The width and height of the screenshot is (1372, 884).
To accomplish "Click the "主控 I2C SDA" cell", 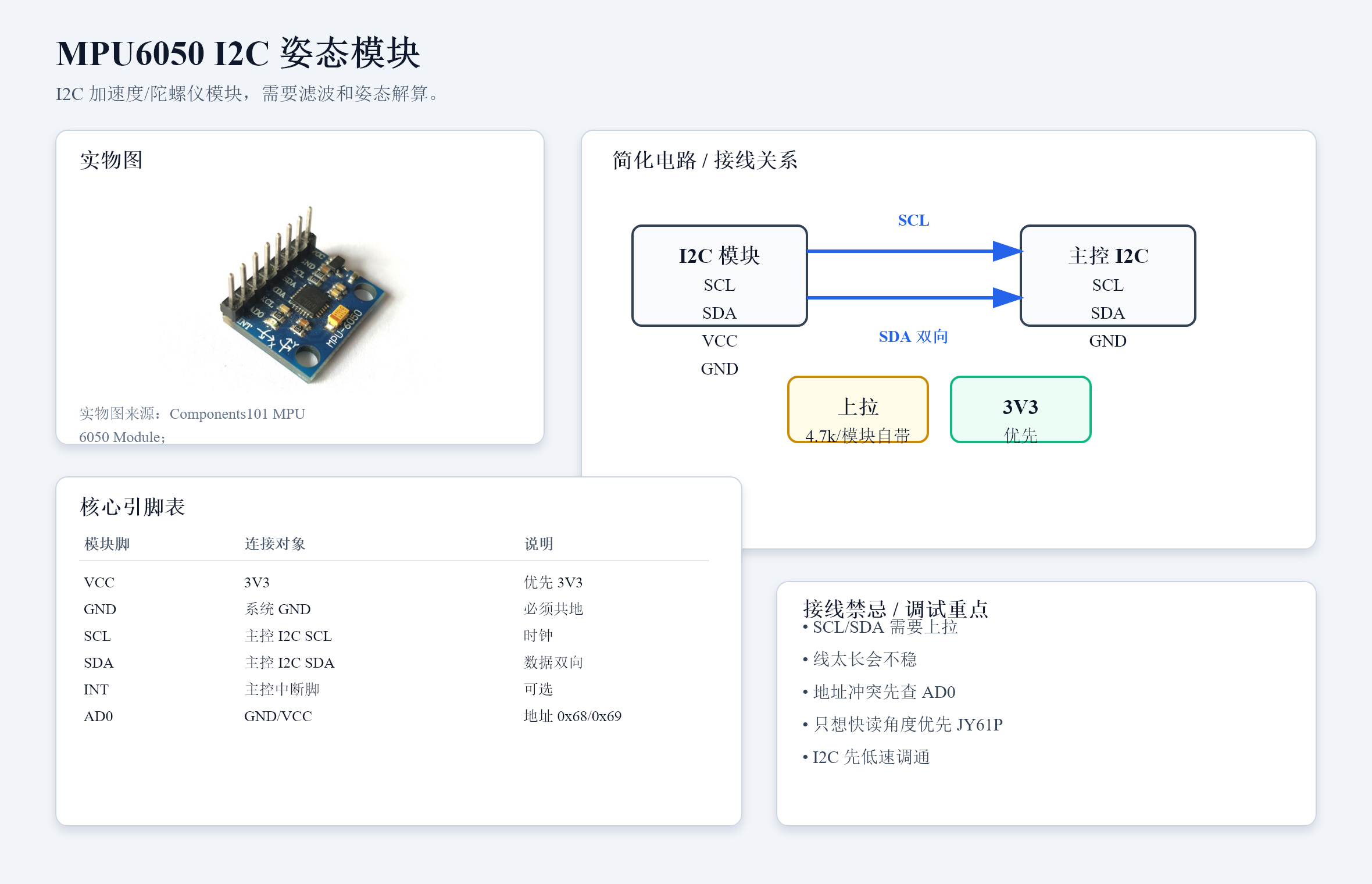I will (x=289, y=662).
